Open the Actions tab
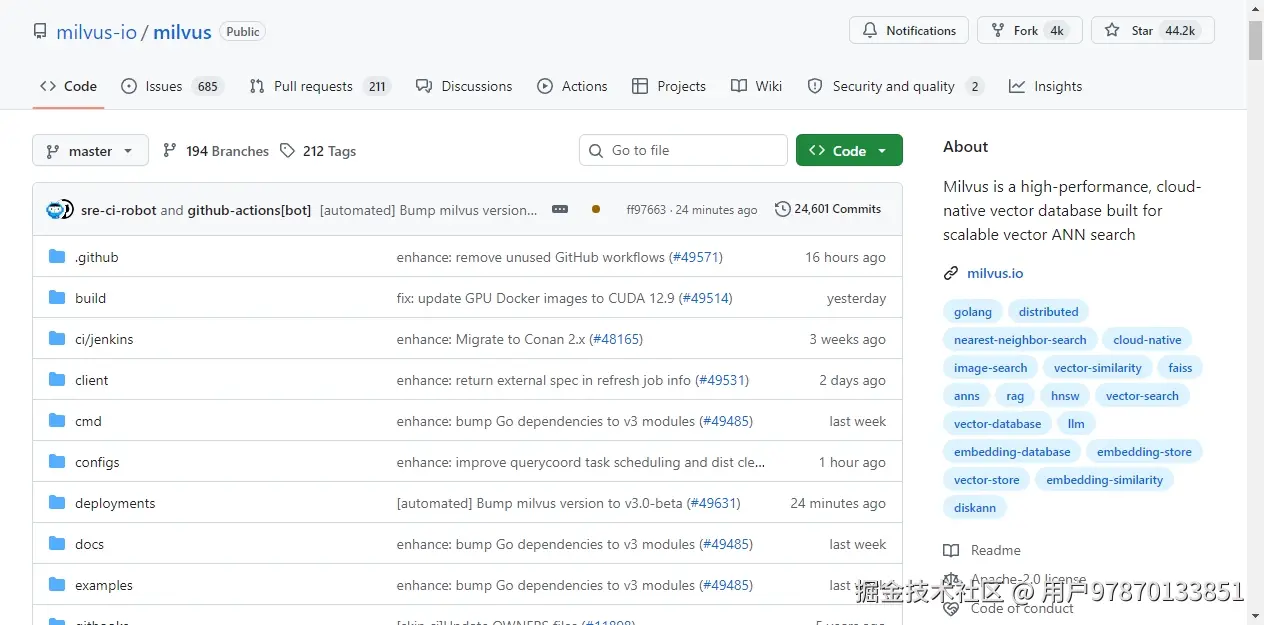 [x=572, y=86]
